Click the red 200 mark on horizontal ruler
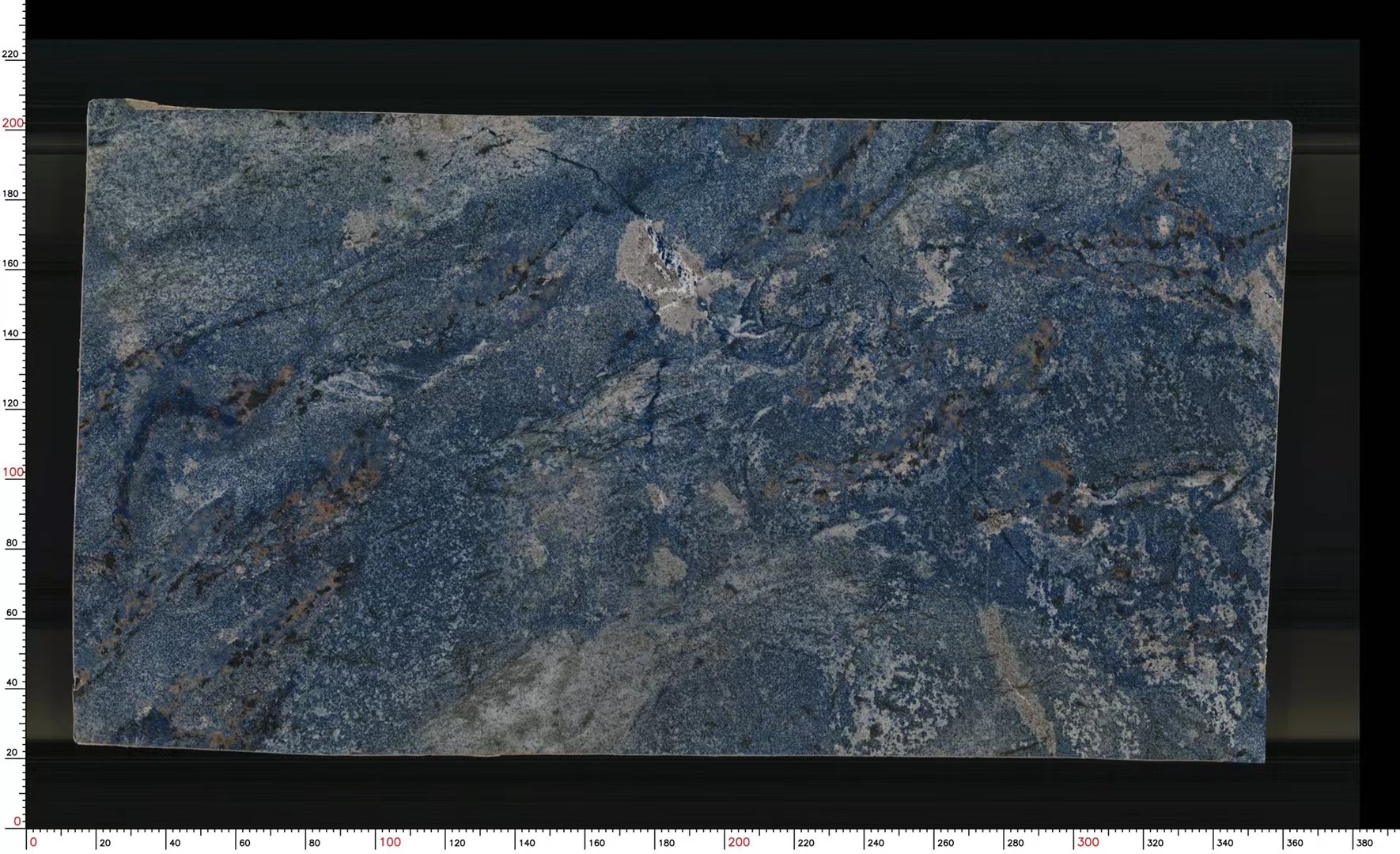1400x854 pixels. [x=739, y=842]
